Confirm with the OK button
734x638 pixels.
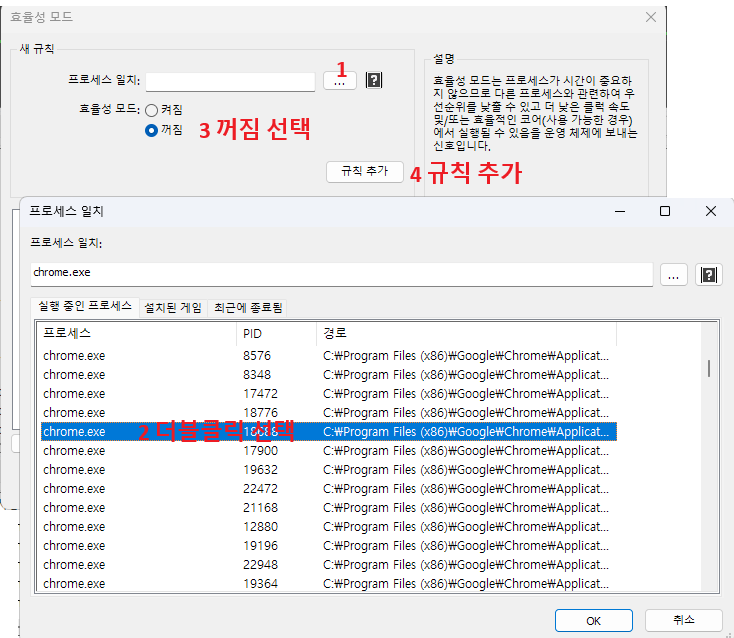(x=594, y=621)
